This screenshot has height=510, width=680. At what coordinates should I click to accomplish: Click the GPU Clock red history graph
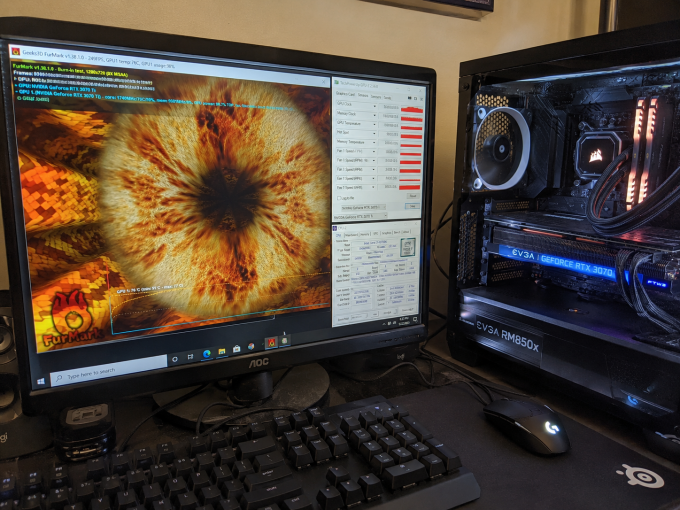411,109
